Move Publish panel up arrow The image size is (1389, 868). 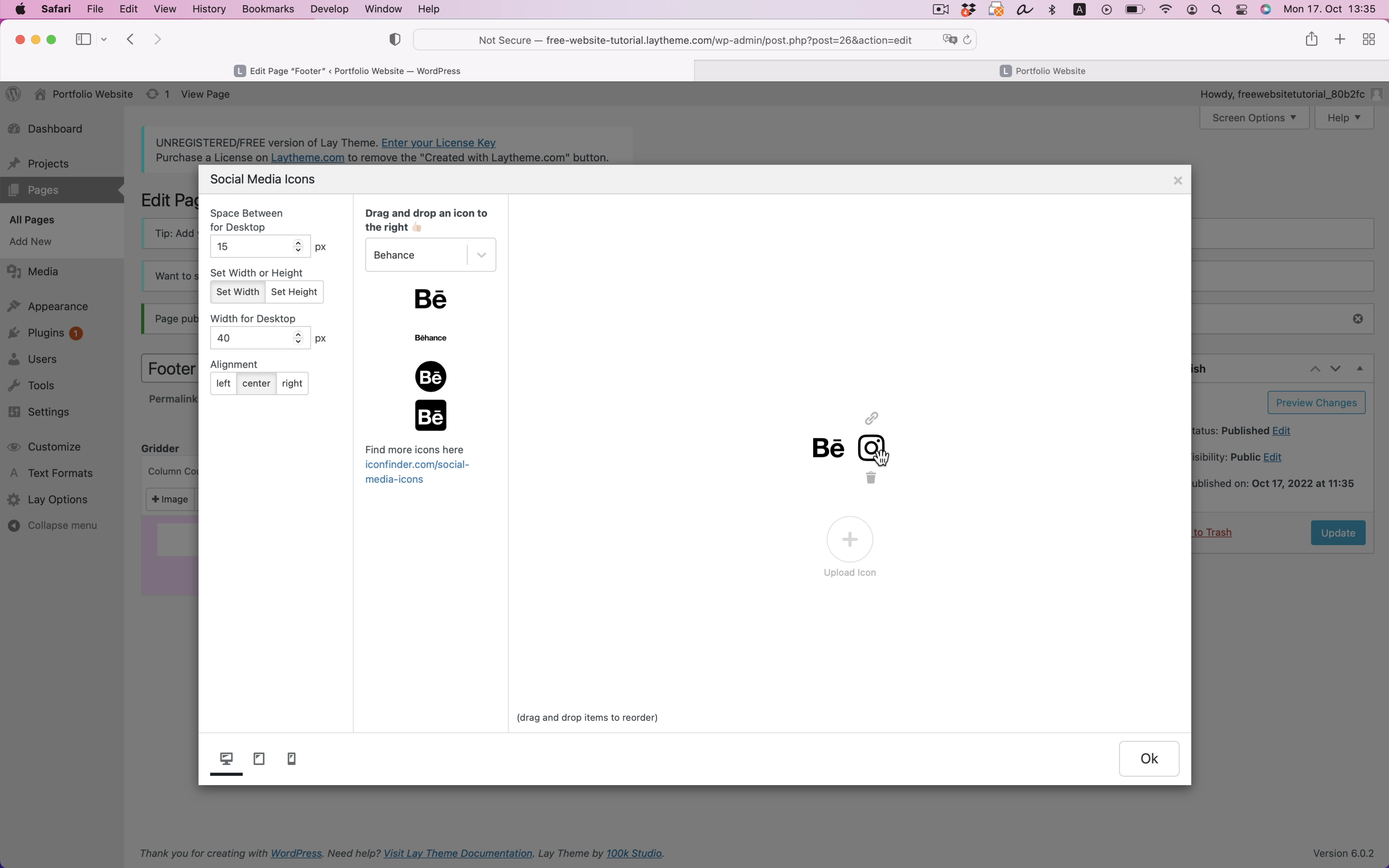[x=1315, y=369]
